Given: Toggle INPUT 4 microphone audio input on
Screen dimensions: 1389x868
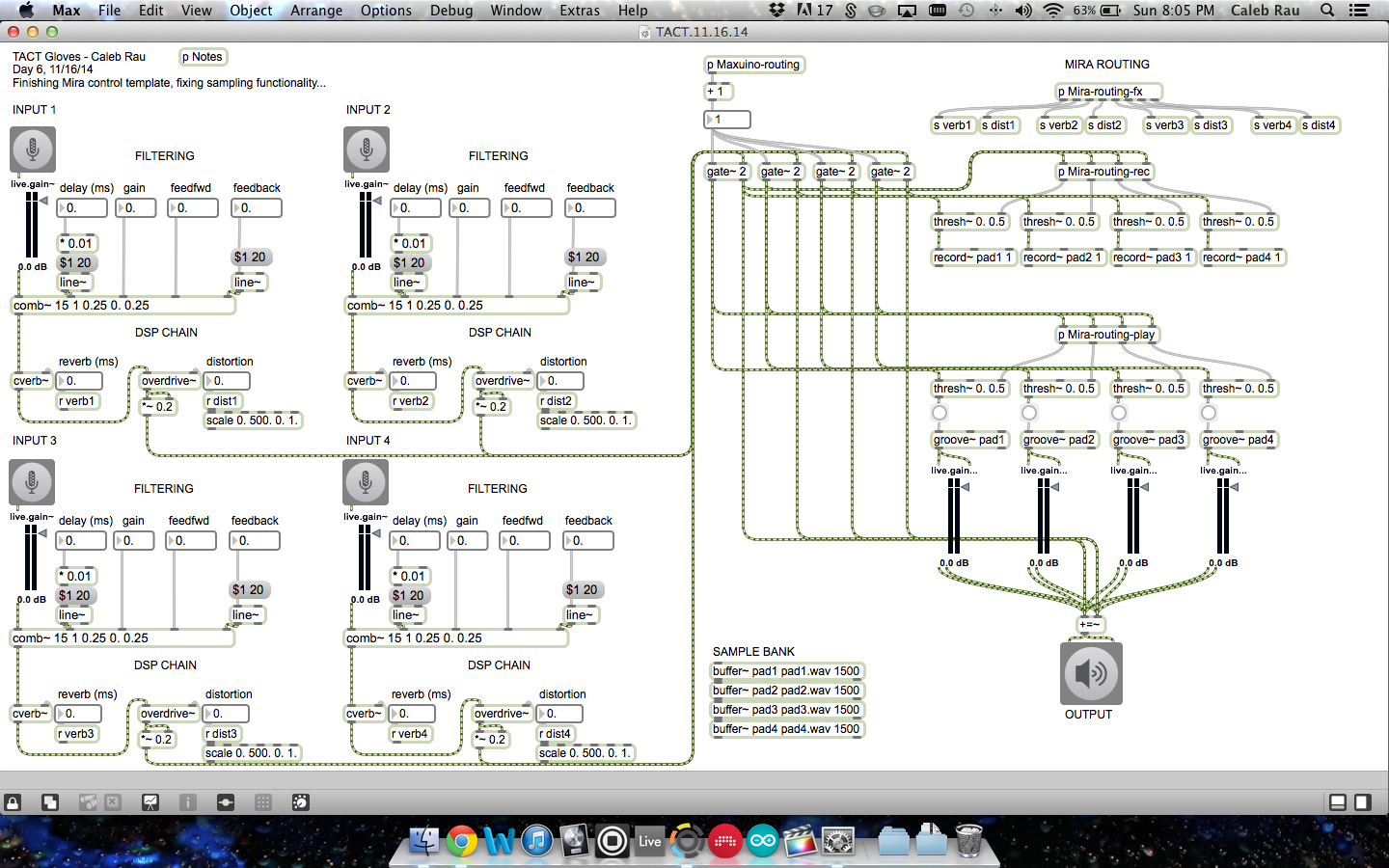Looking at the screenshot, I should coord(366,482).
